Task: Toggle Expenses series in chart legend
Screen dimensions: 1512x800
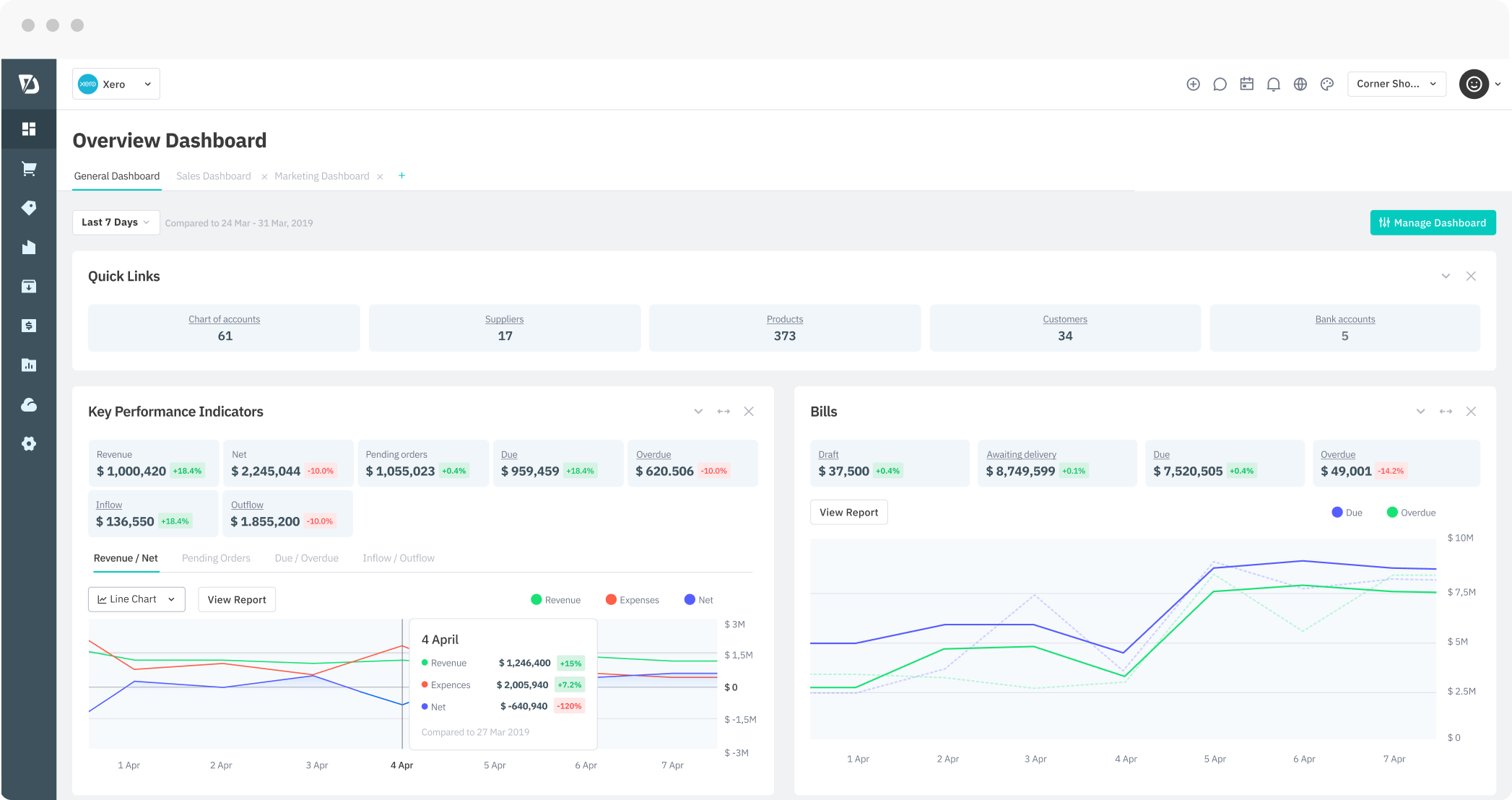Action: [x=632, y=600]
